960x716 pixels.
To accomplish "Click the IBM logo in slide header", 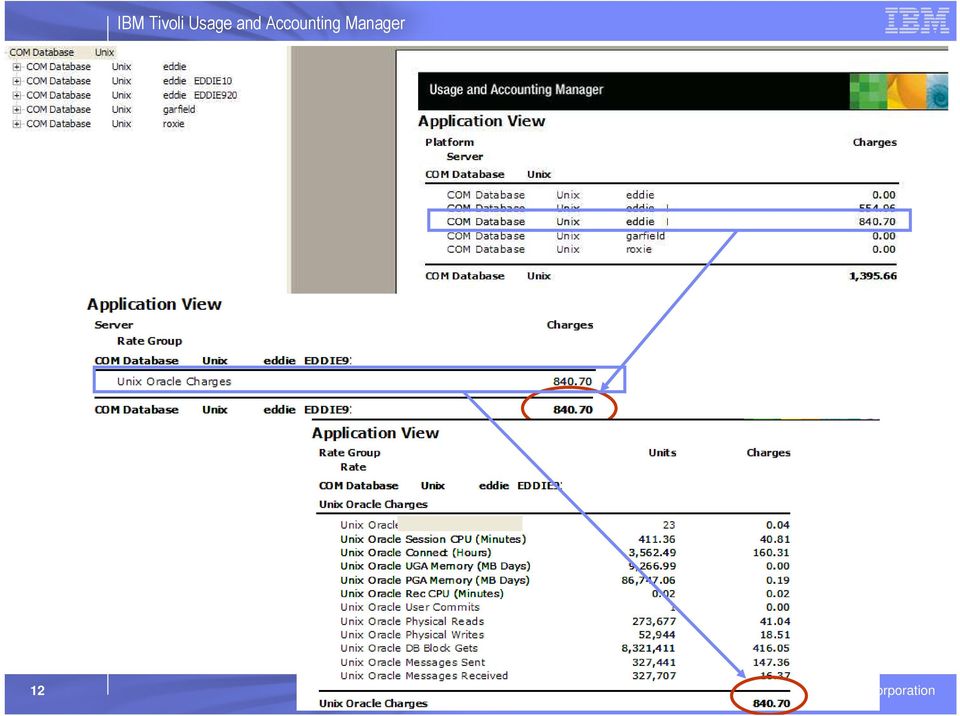I will click(x=917, y=21).
